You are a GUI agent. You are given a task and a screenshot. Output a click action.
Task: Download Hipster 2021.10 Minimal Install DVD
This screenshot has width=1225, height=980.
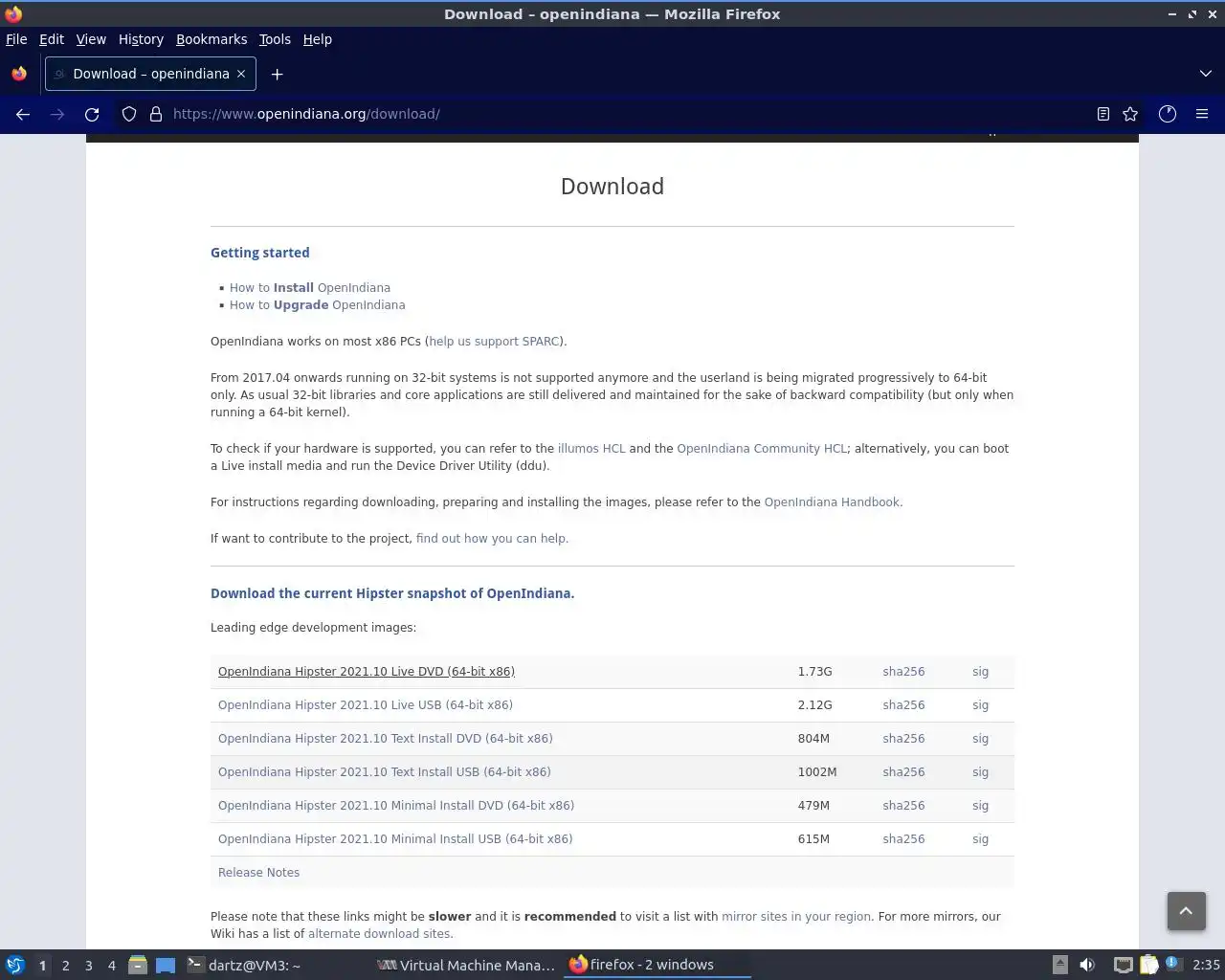click(396, 805)
